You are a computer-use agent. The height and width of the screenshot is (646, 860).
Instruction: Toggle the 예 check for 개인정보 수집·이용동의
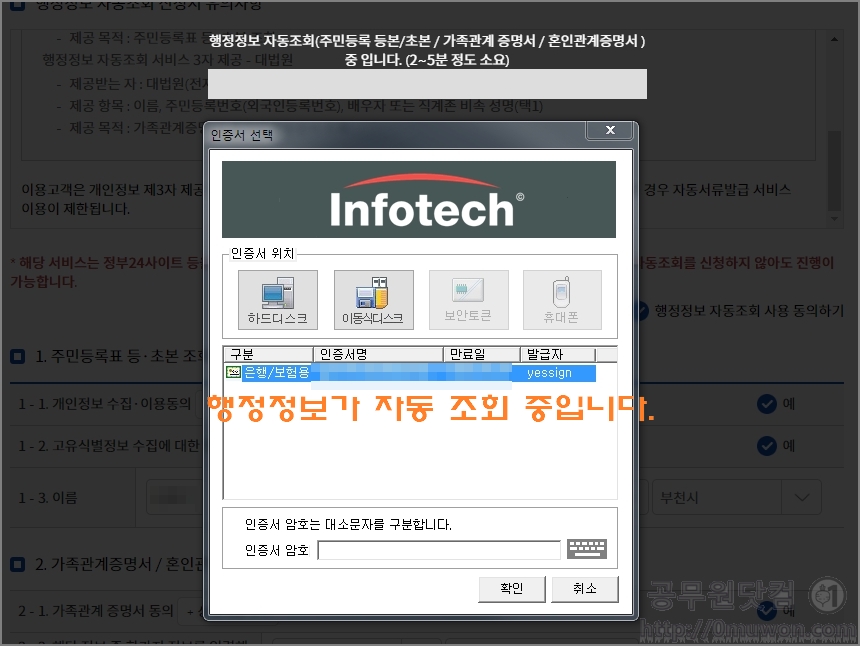pos(766,404)
